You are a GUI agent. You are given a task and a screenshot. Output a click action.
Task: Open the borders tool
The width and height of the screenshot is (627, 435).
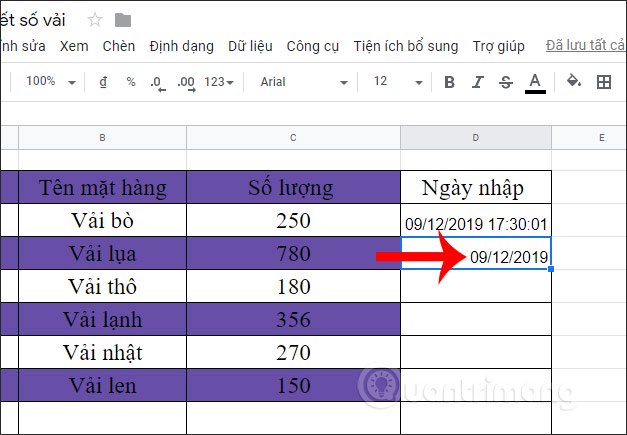603,82
